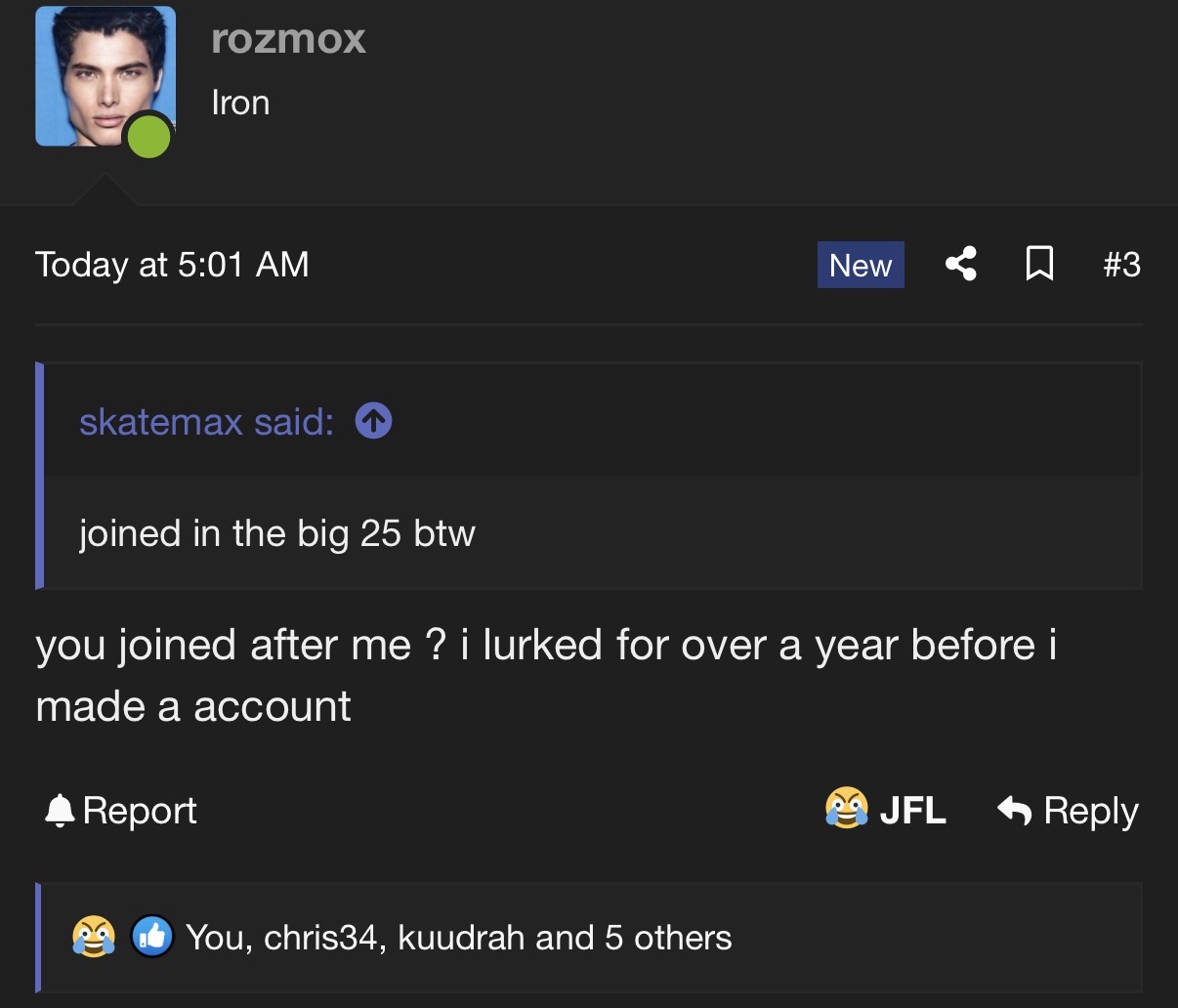
Task: Click the share icon on post #3
Action: tap(961, 265)
